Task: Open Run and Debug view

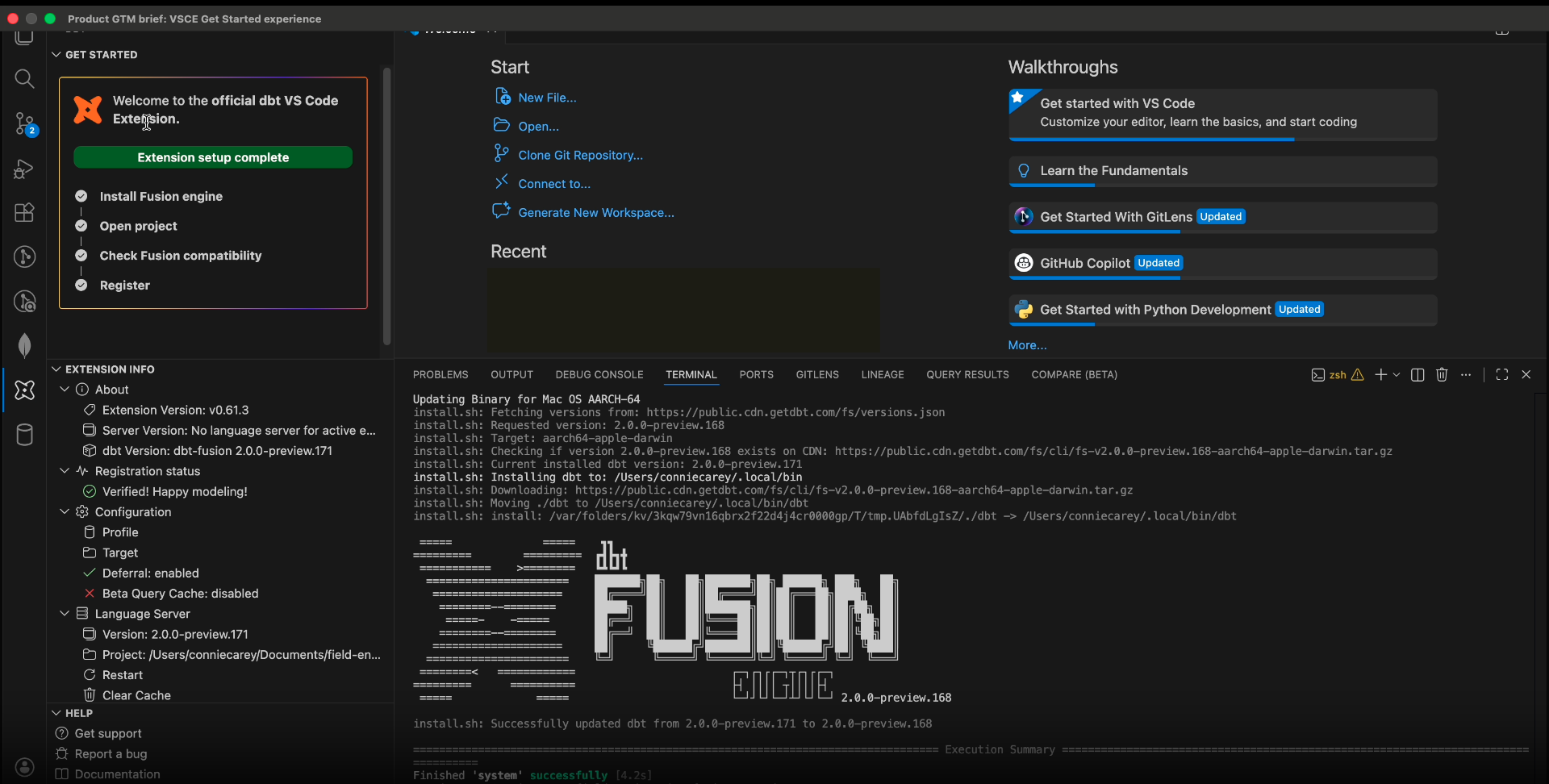Action: (x=24, y=169)
